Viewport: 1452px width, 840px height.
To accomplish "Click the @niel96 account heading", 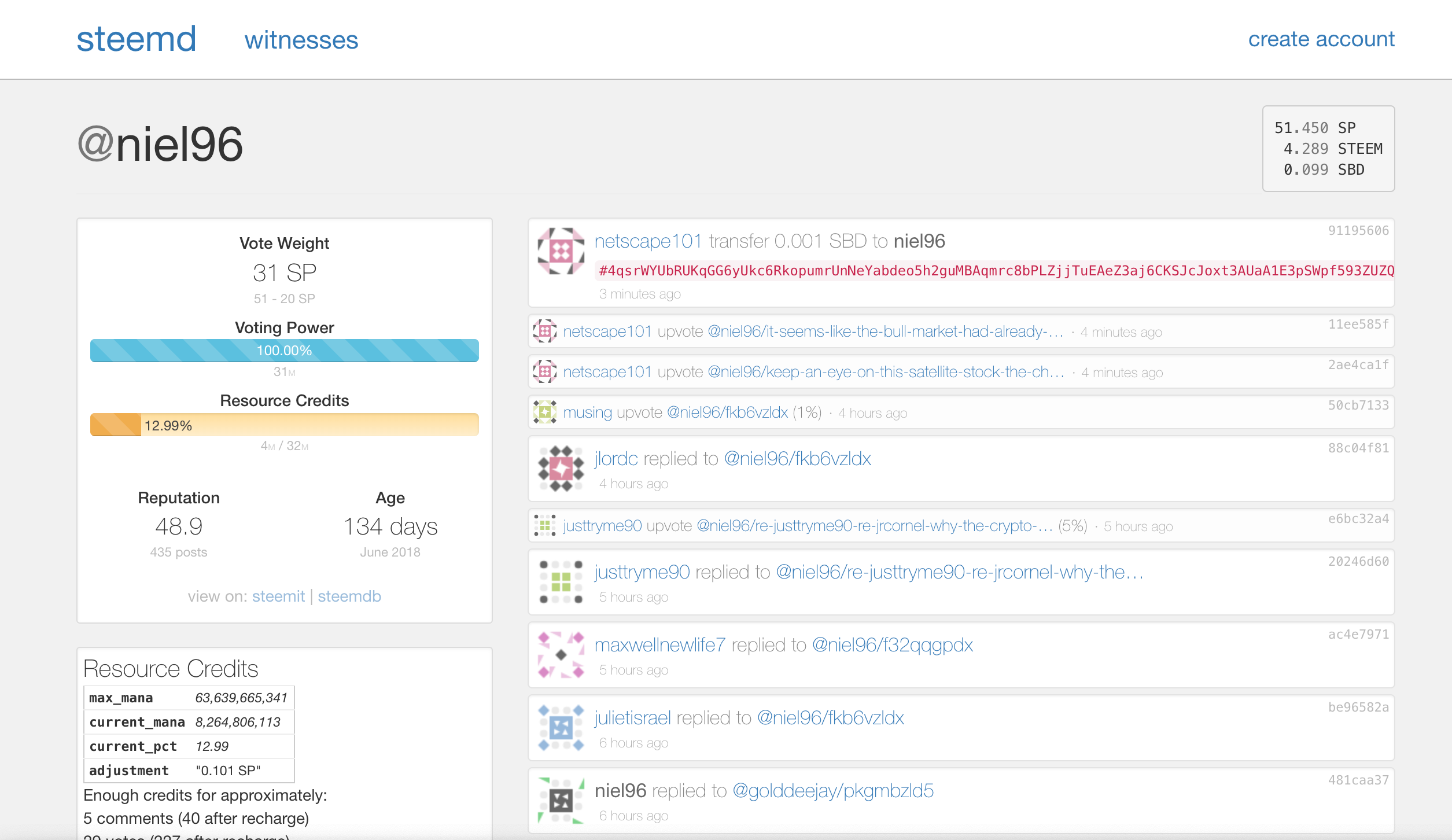I will click(160, 143).
